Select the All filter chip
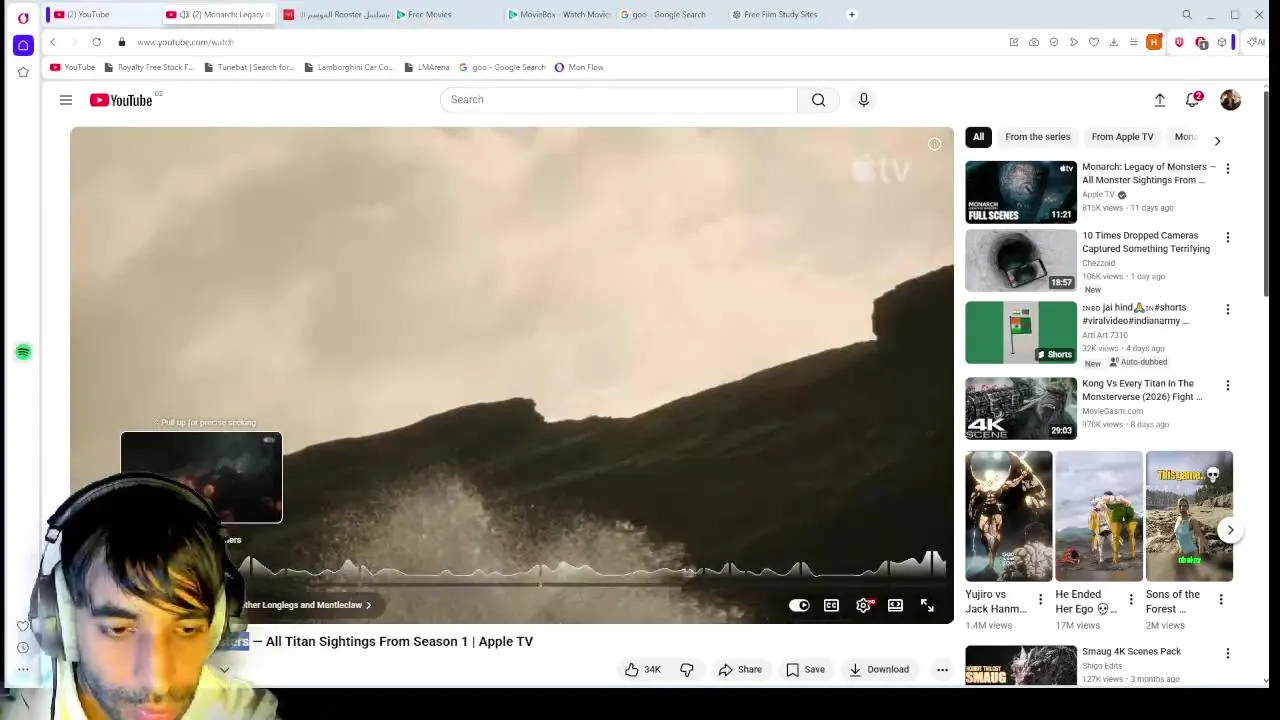Image resolution: width=1280 pixels, height=720 pixels. coord(978,137)
